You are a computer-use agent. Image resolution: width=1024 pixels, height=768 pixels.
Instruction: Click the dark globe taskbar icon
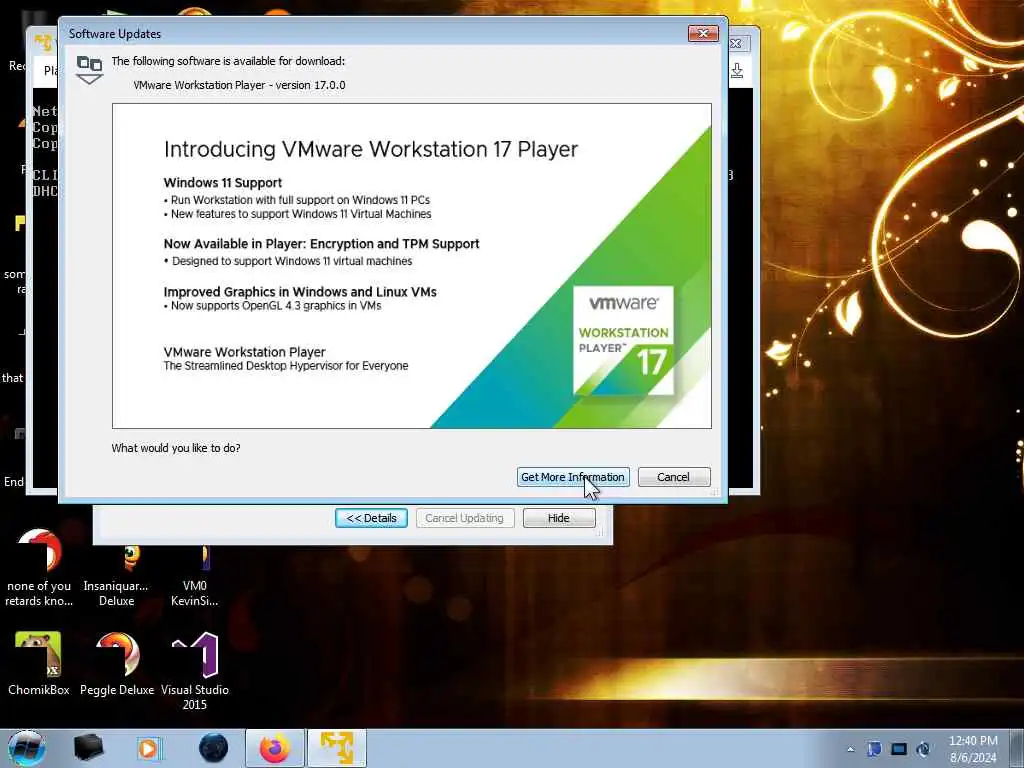click(x=214, y=748)
